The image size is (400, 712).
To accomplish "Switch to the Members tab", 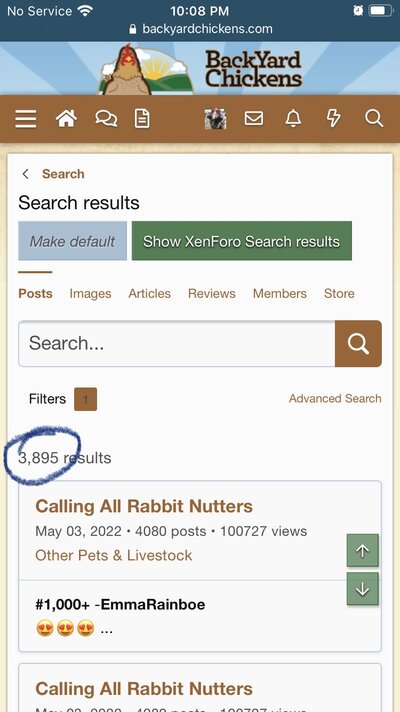I will click(x=280, y=294).
